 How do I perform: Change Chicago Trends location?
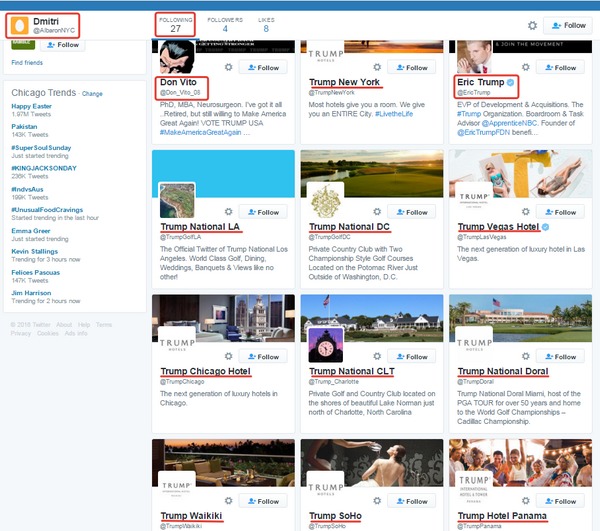click(92, 94)
